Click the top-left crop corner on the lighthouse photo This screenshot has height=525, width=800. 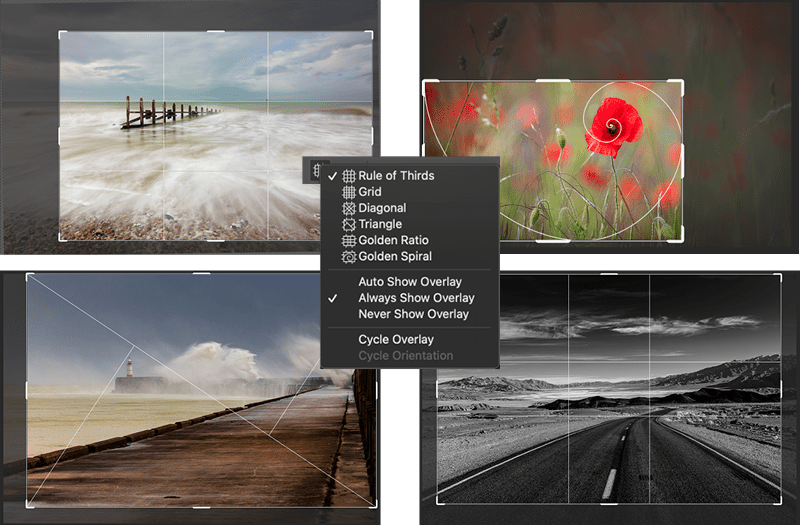[30, 277]
